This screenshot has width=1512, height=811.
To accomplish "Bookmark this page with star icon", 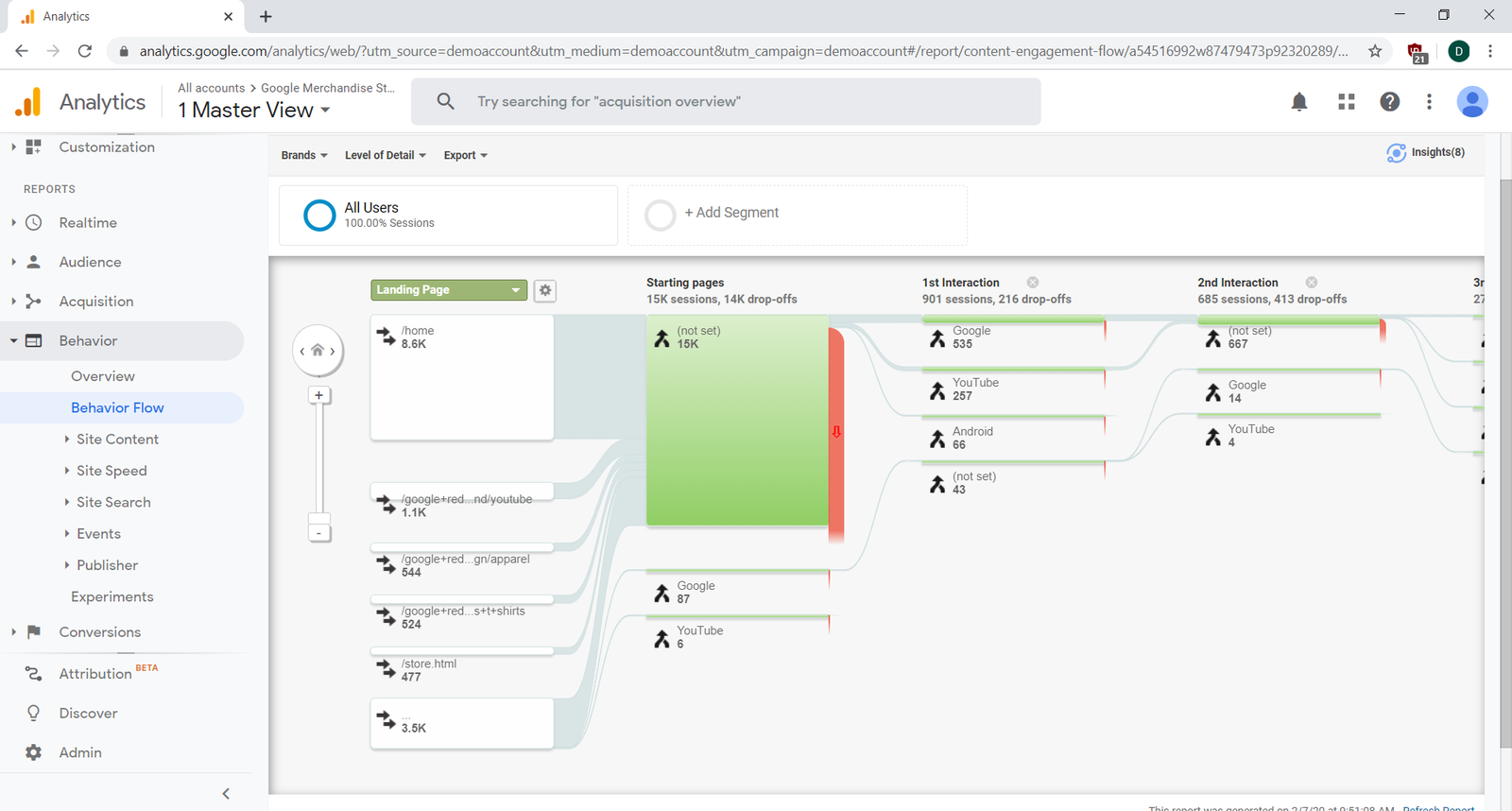I will point(1375,51).
